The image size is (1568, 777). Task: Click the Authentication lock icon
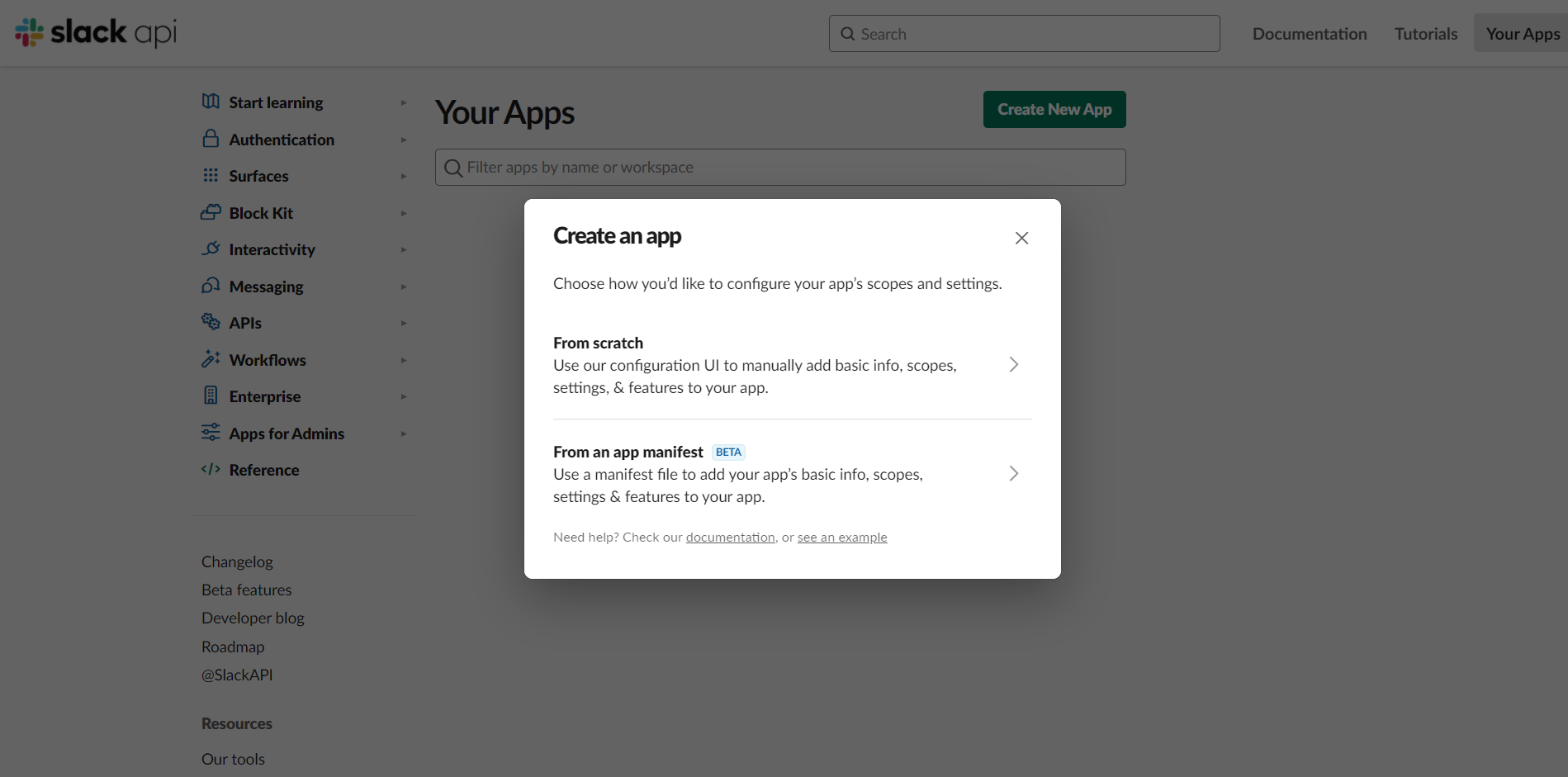point(211,138)
